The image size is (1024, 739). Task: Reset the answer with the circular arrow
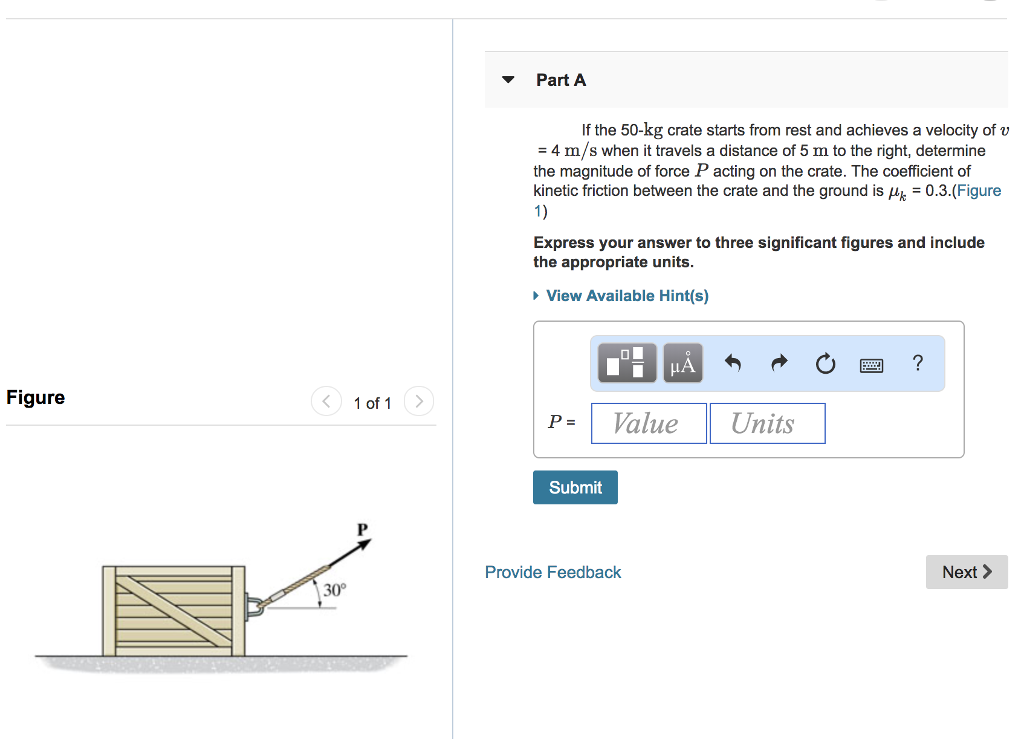point(825,363)
